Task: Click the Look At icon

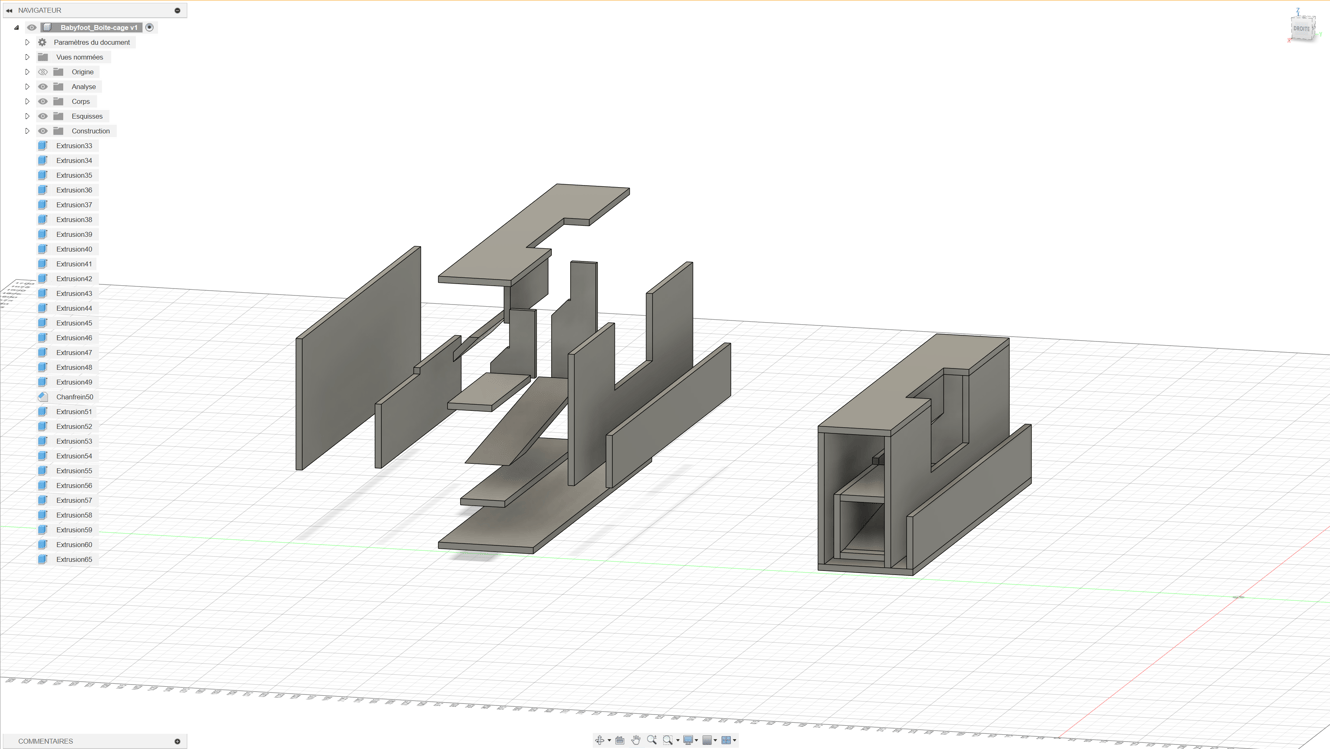Action: click(x=620, y=740)
